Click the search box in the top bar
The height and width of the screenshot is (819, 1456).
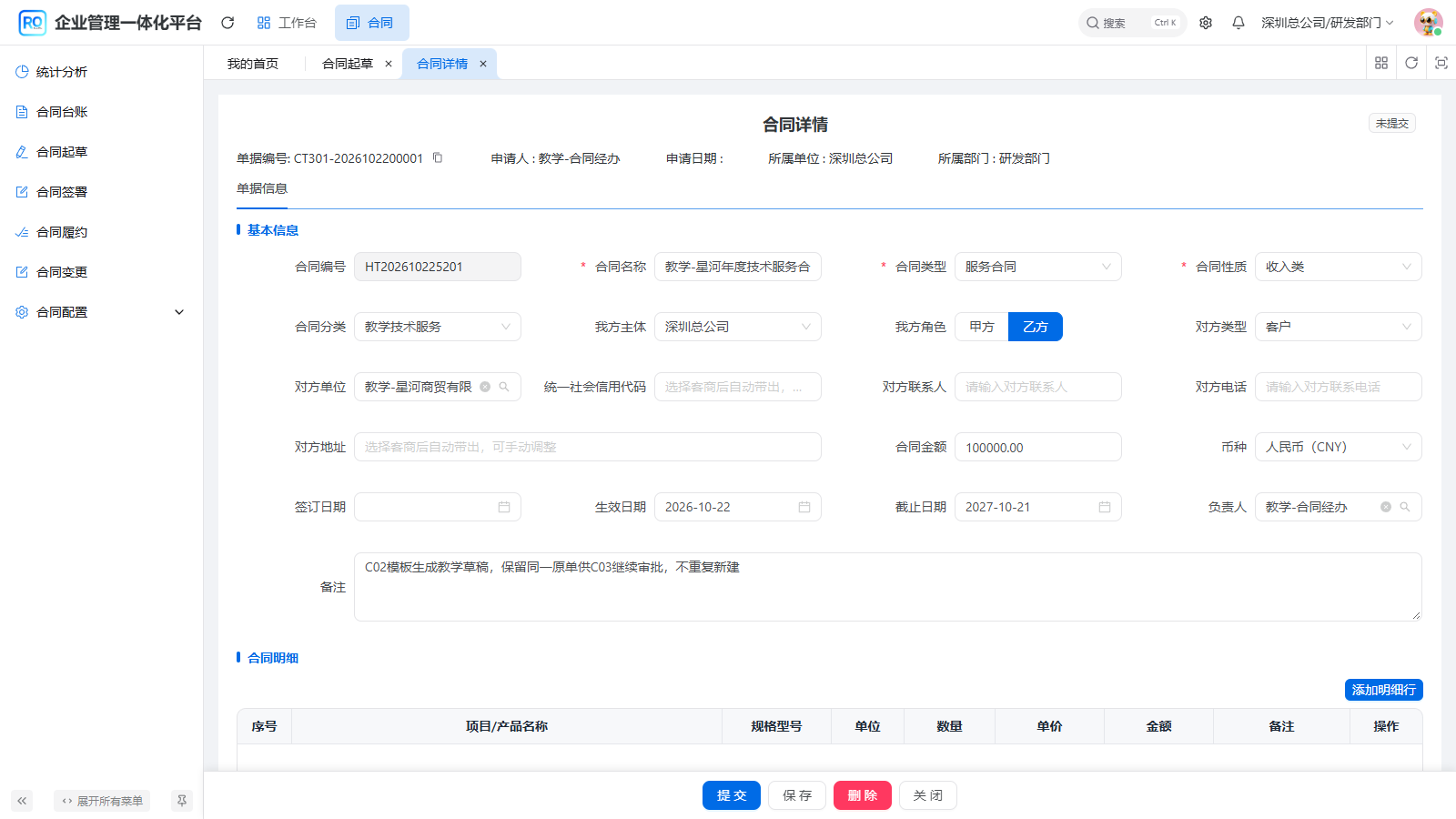pyautogui.click(x=1133, y=23)
